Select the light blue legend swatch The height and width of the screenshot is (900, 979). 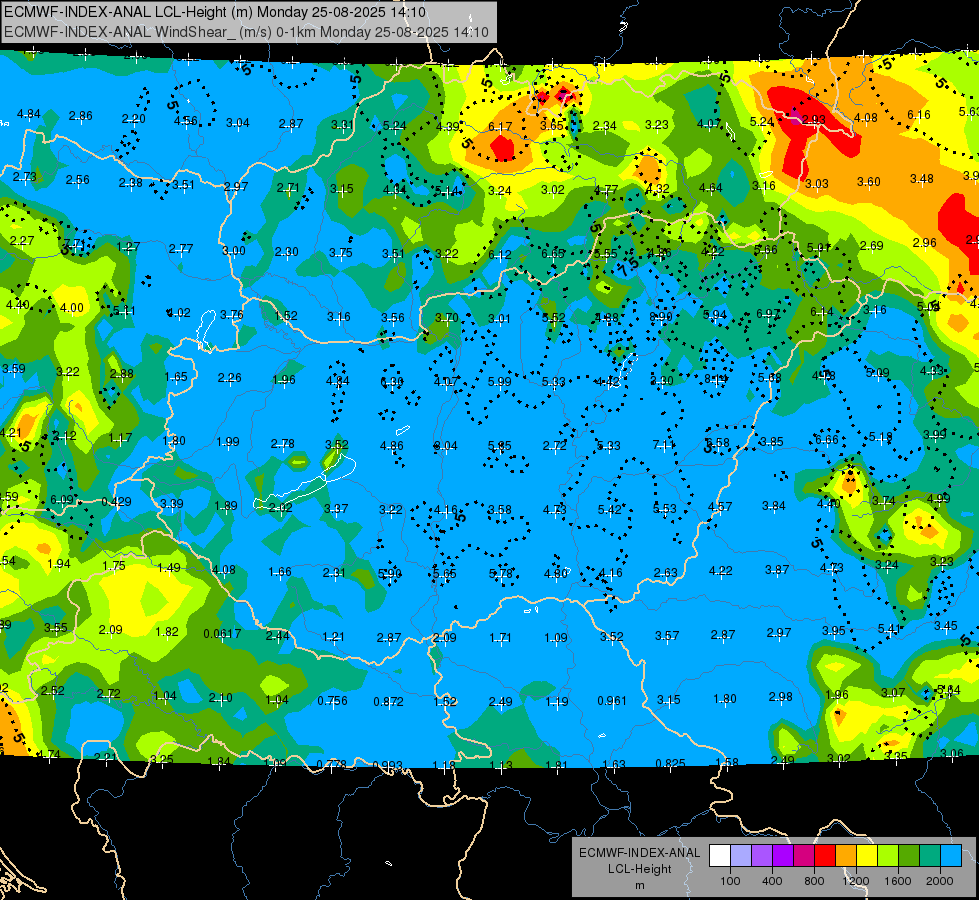click(x=951, y=855)
